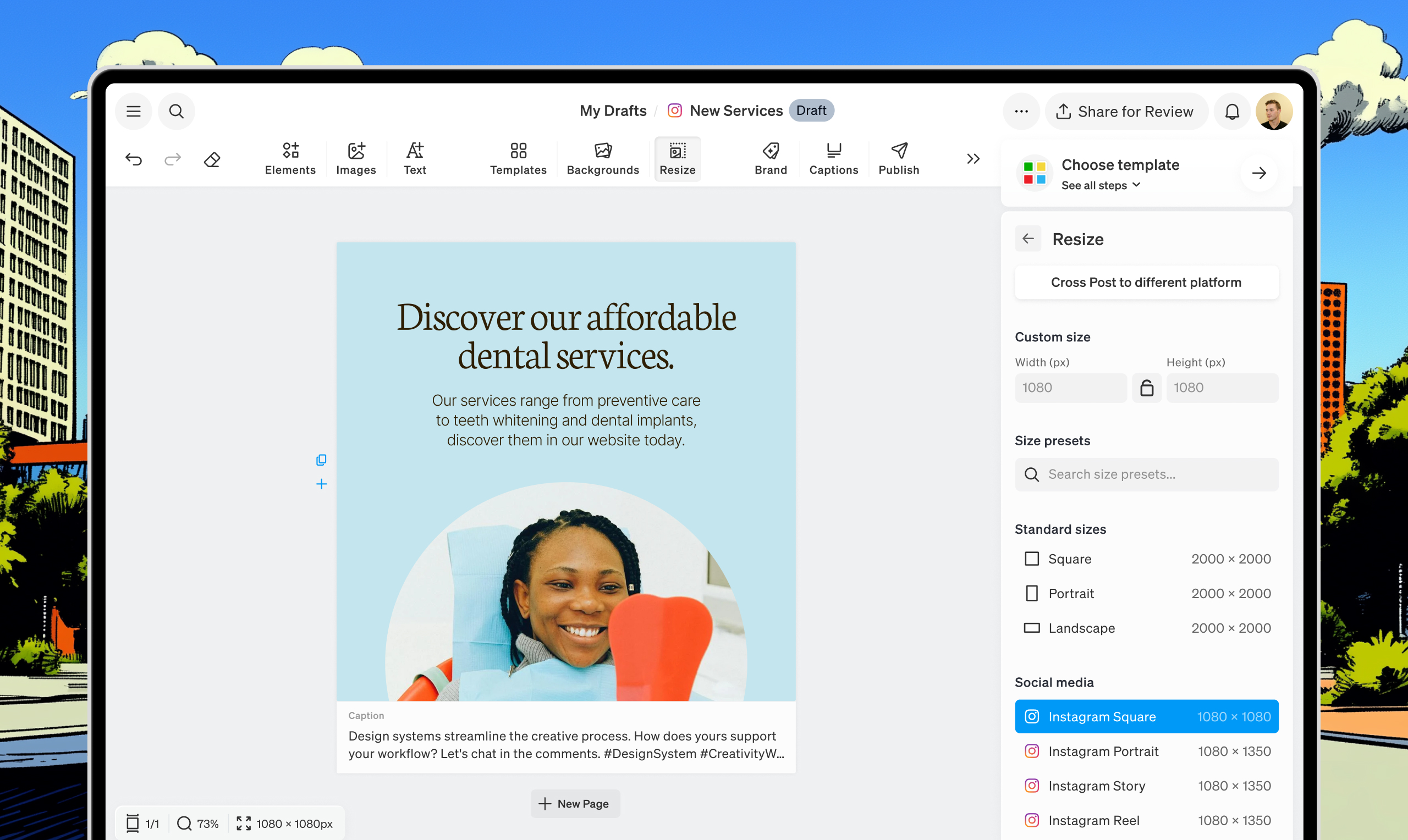The image size is (1408, 840).
Task: Redo the last action
Action: pyautogui.click(x=173, y=159)
